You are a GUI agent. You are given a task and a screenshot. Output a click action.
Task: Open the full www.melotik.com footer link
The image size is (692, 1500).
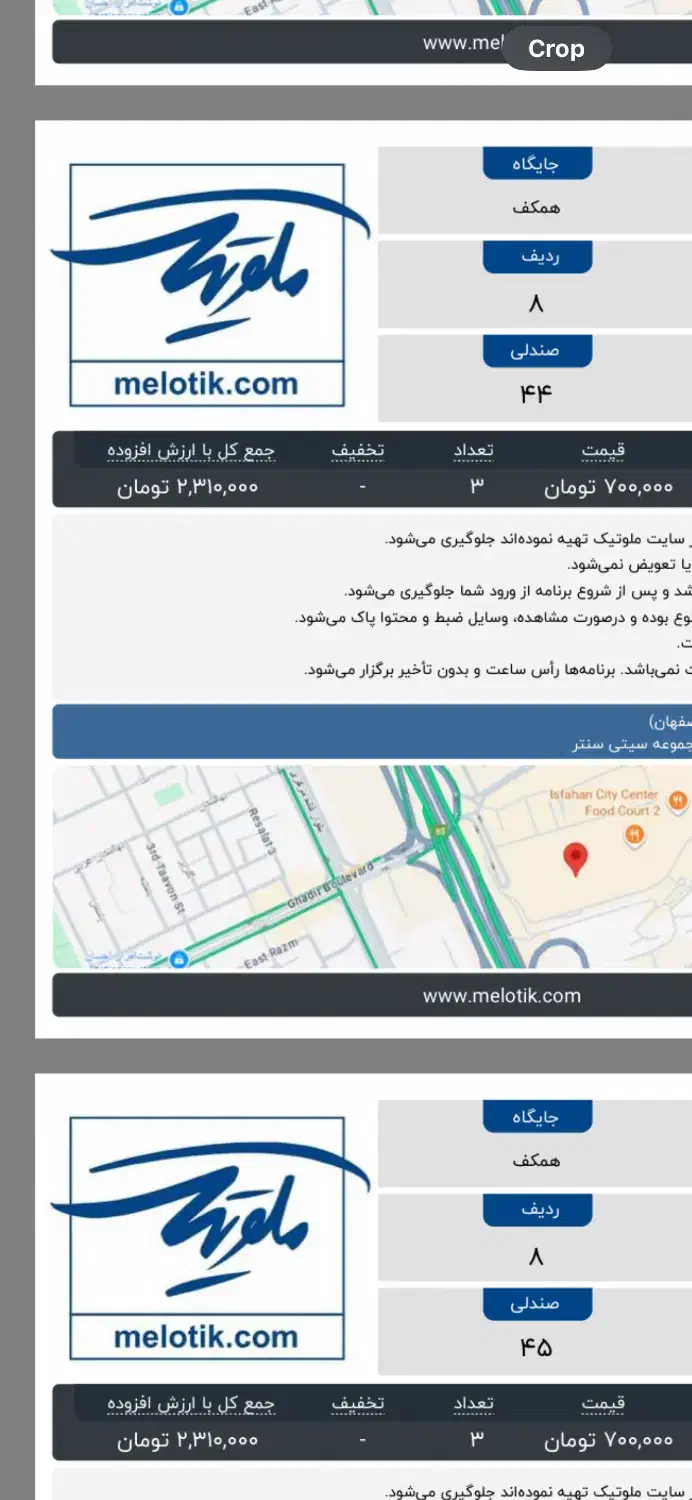[501, 995]
